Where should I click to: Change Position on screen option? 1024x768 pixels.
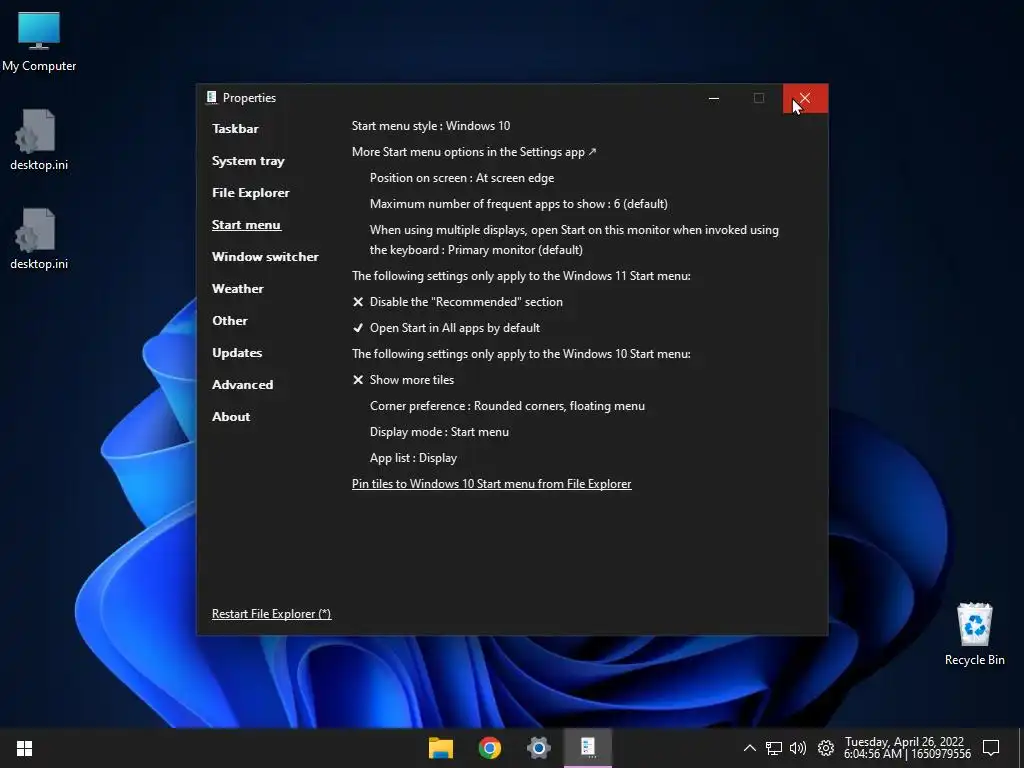[x=462, y=178]
